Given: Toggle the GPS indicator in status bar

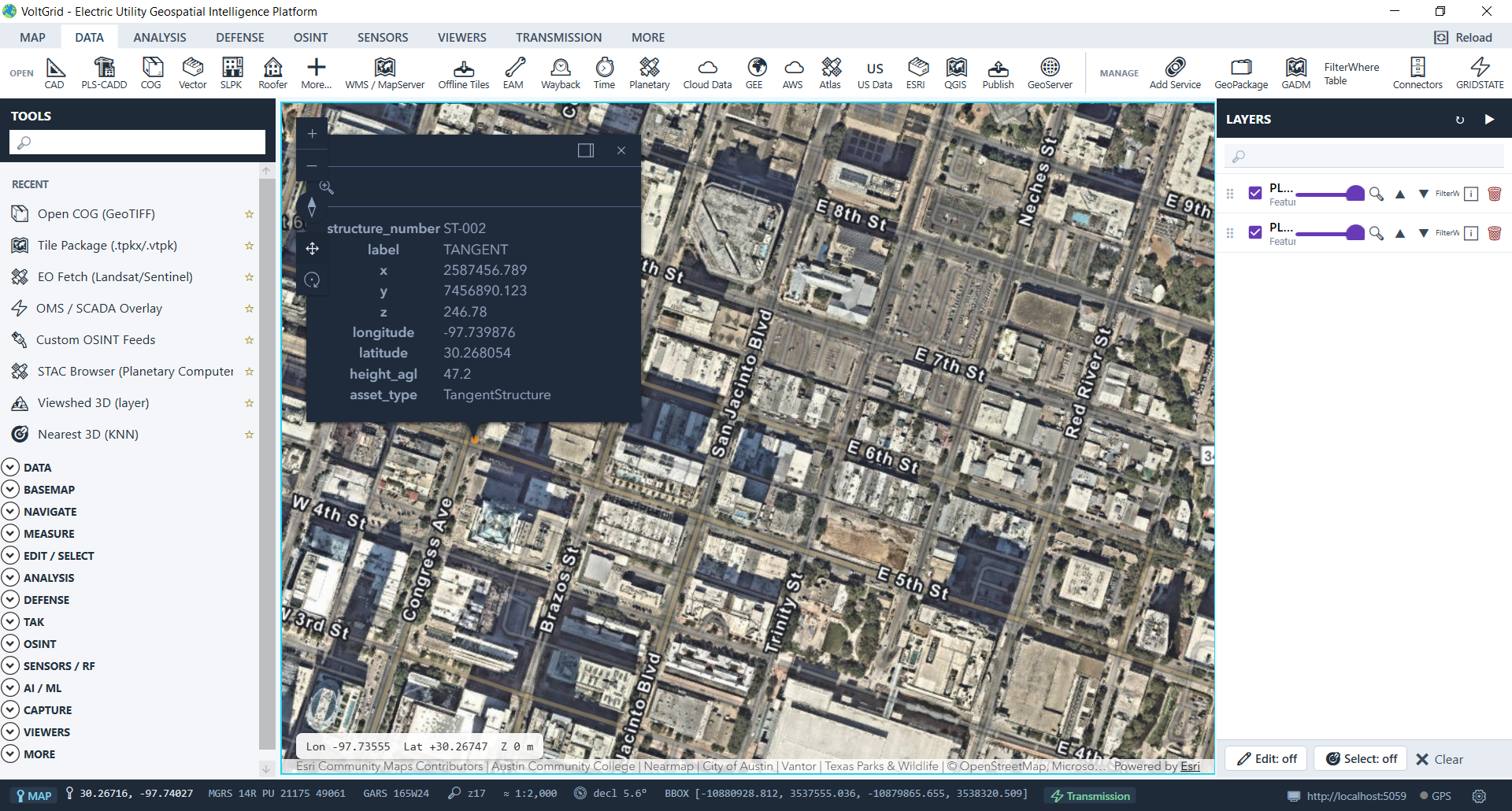Looking at the screenshot, I should 1436,796.
